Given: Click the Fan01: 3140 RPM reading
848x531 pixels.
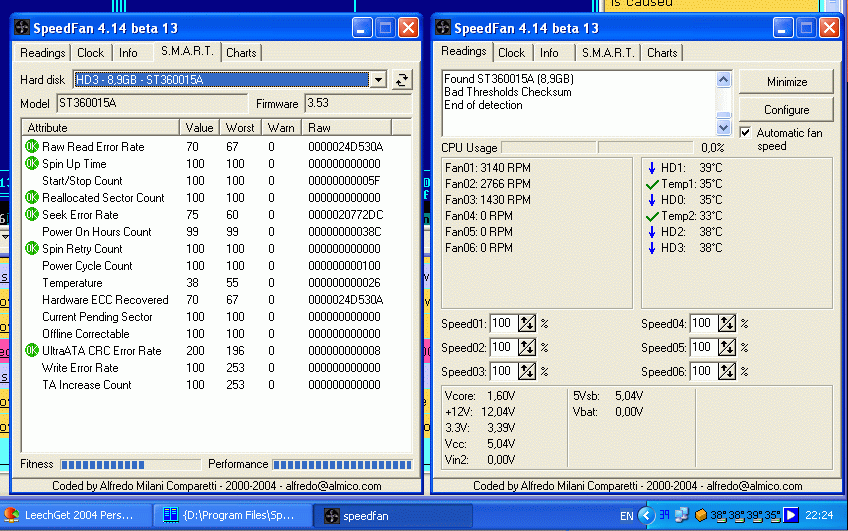Looking at the screenshot, I should pyautogui.click(x=488, y=168).
